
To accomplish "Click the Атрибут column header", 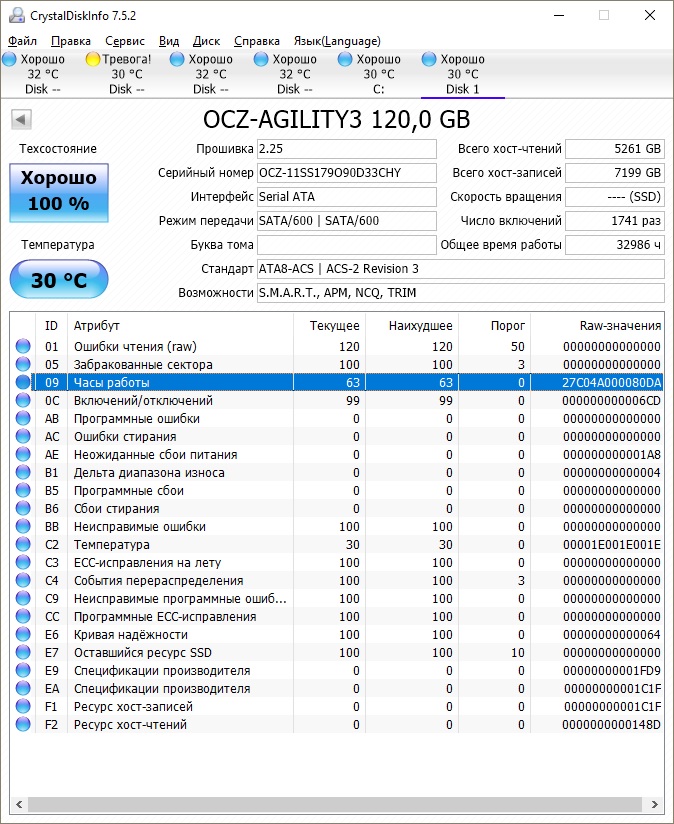I will coord(180,326).
